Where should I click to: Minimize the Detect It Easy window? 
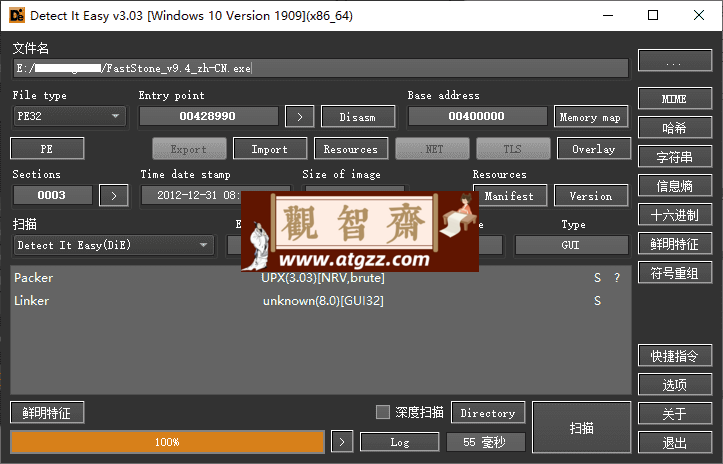[608, 16]
